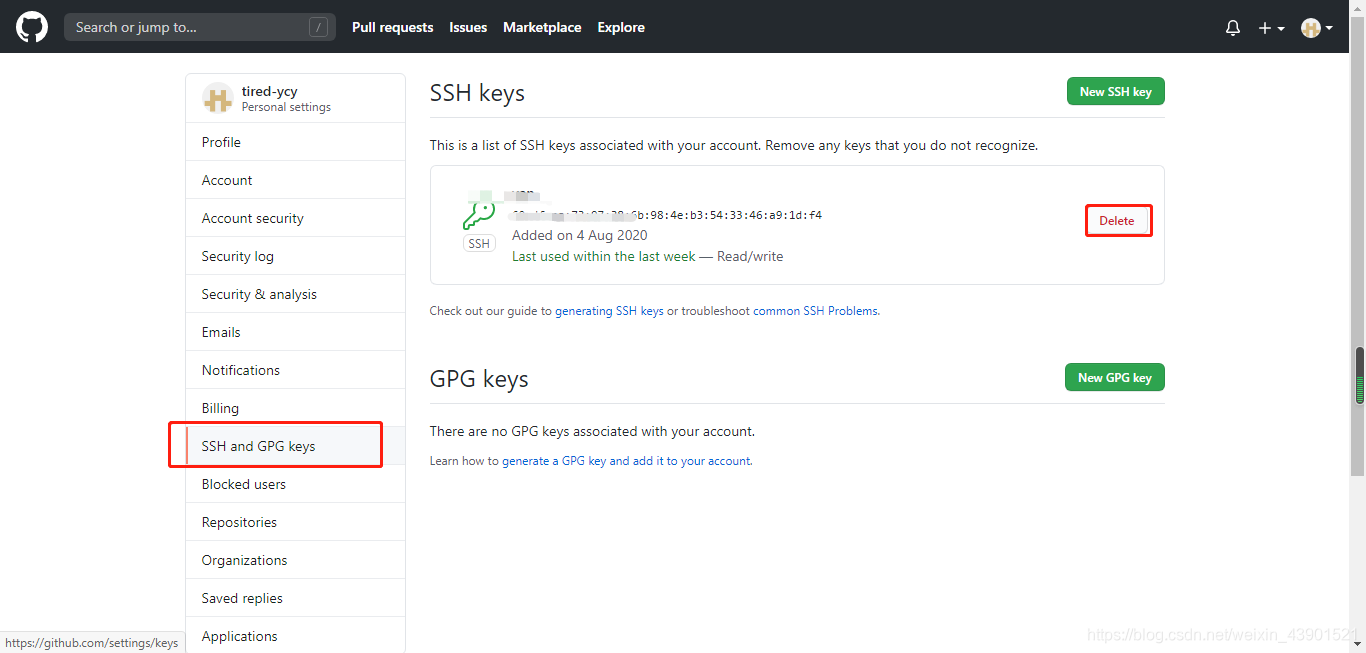Click the scrollbar up arrow
Viewport: 1366px width, 653px height.
point(1359,7)
